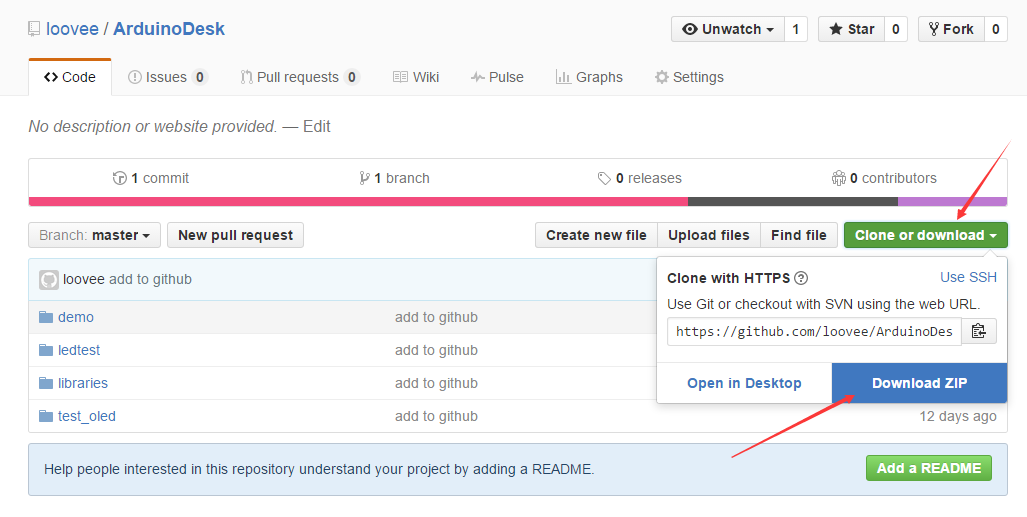Click Add a README button
Image resolution: width=1027 pixels, height=517 pixels.
point(929,469)
